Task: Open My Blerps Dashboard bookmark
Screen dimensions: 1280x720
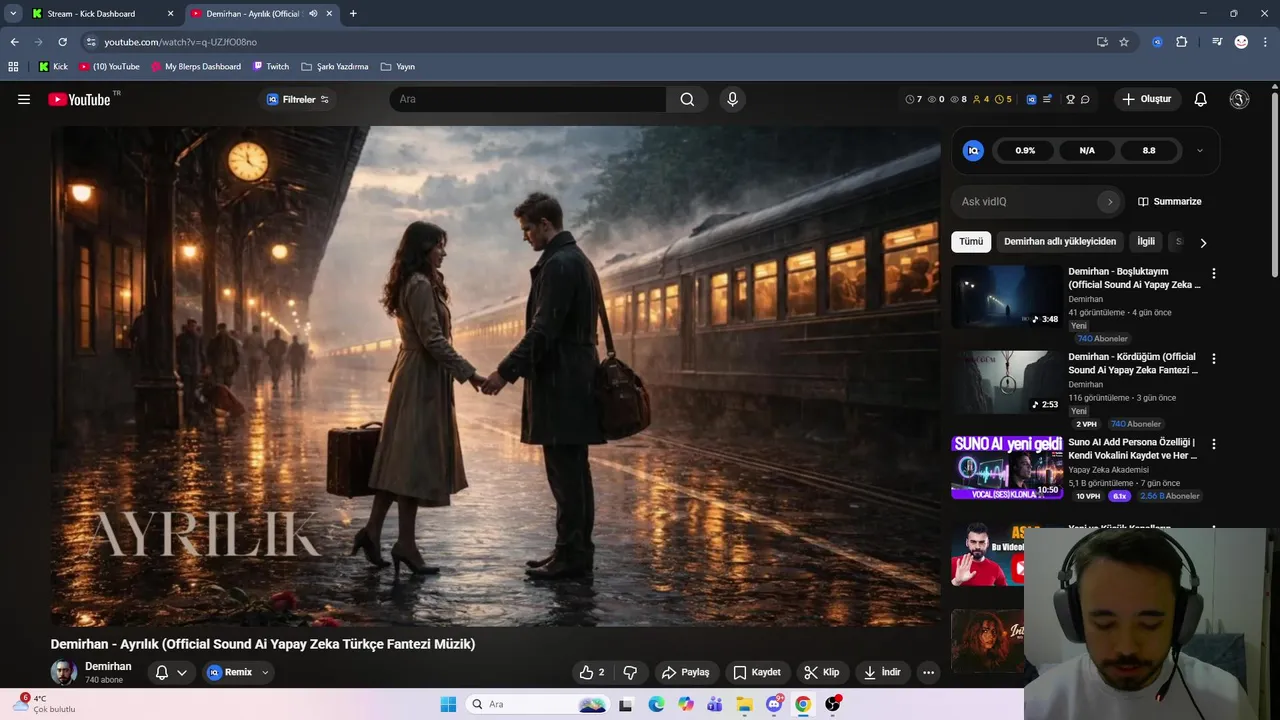Action: pos(196,66)
